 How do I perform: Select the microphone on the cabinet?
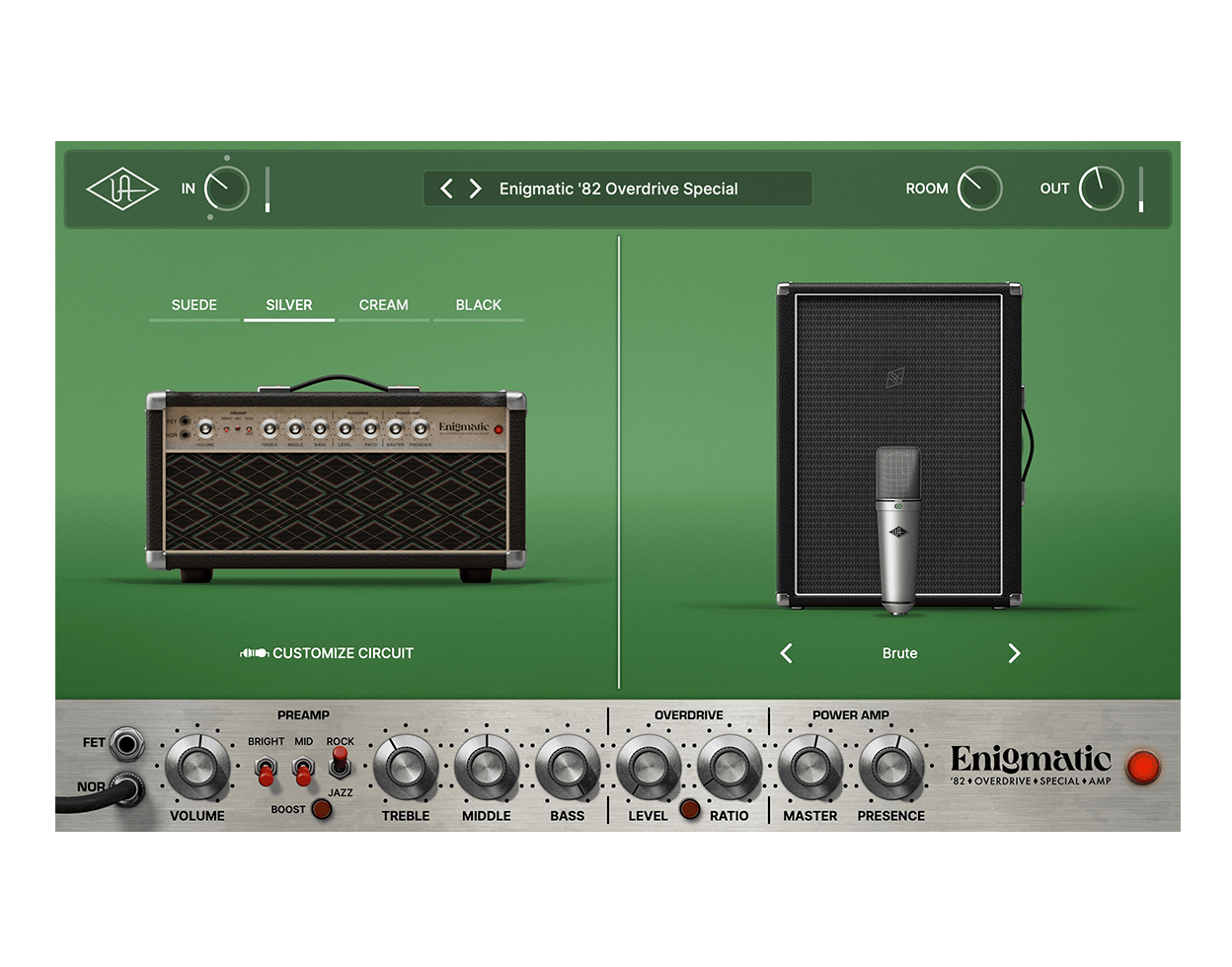[x=898, y=530]
